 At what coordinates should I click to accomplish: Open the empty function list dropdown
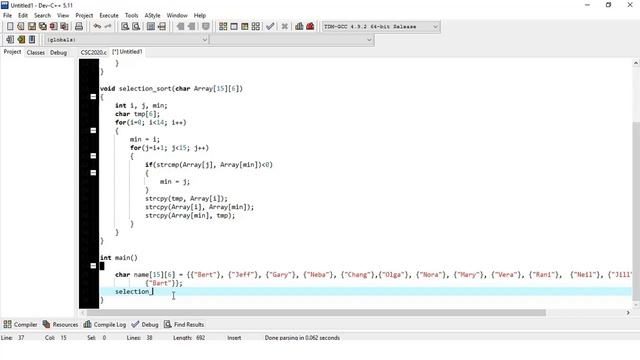click(292, 40)
